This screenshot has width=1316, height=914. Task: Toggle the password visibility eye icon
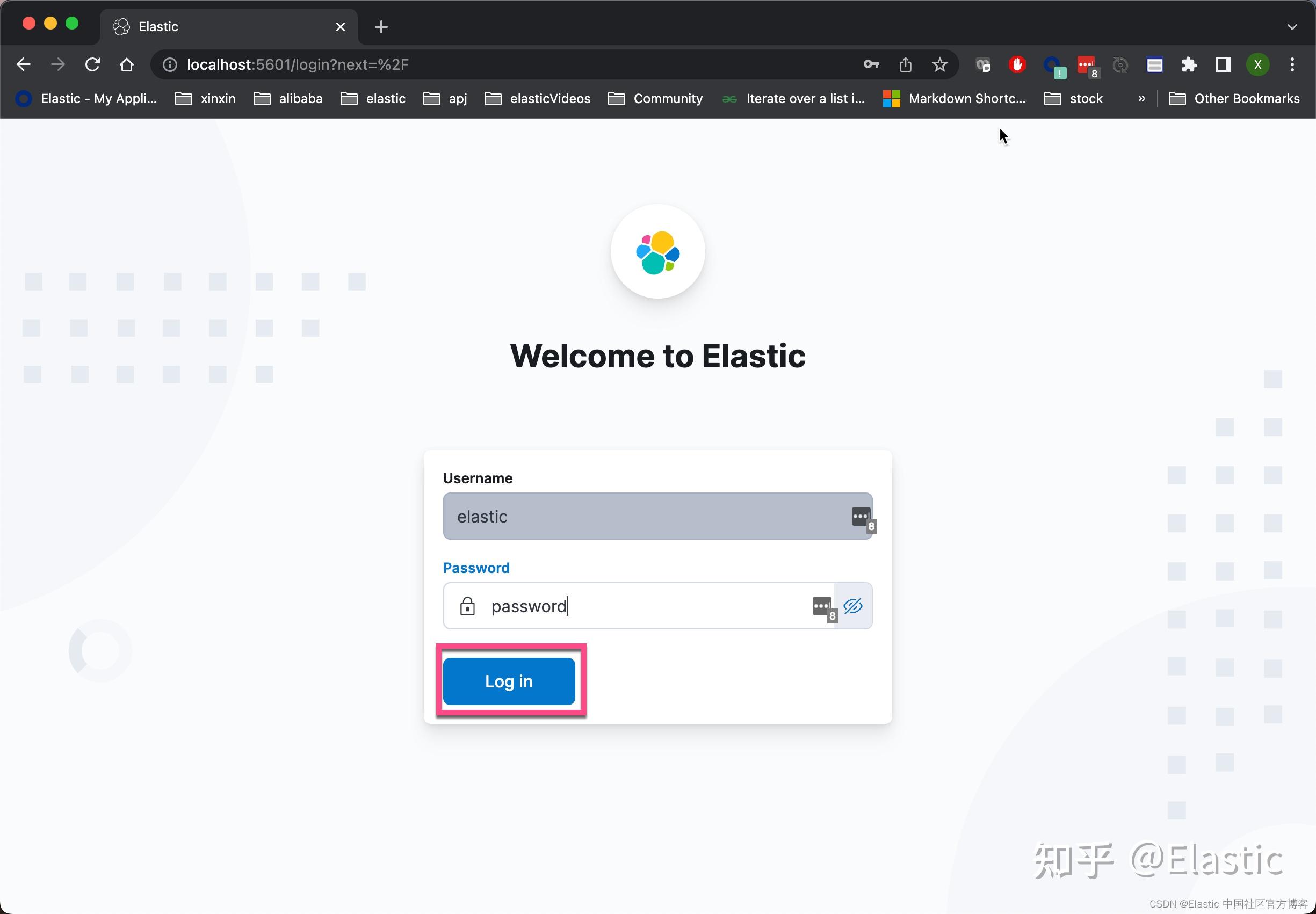[x=852, y=606]
